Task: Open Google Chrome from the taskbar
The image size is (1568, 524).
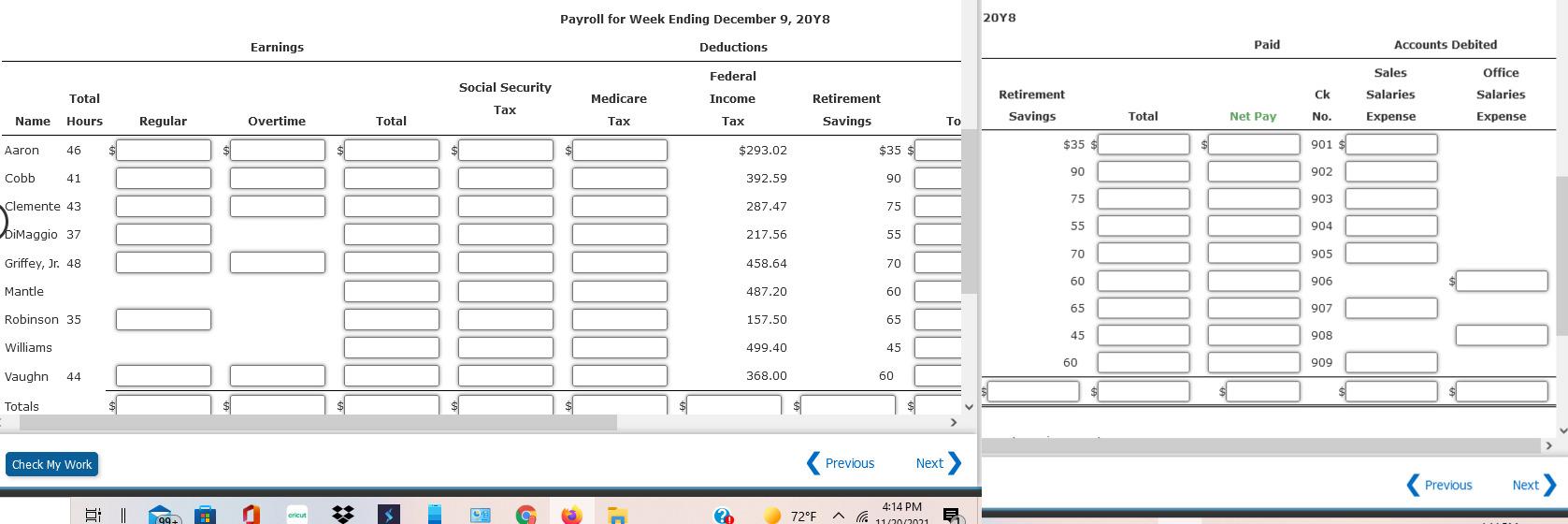Action: [525, 515]
